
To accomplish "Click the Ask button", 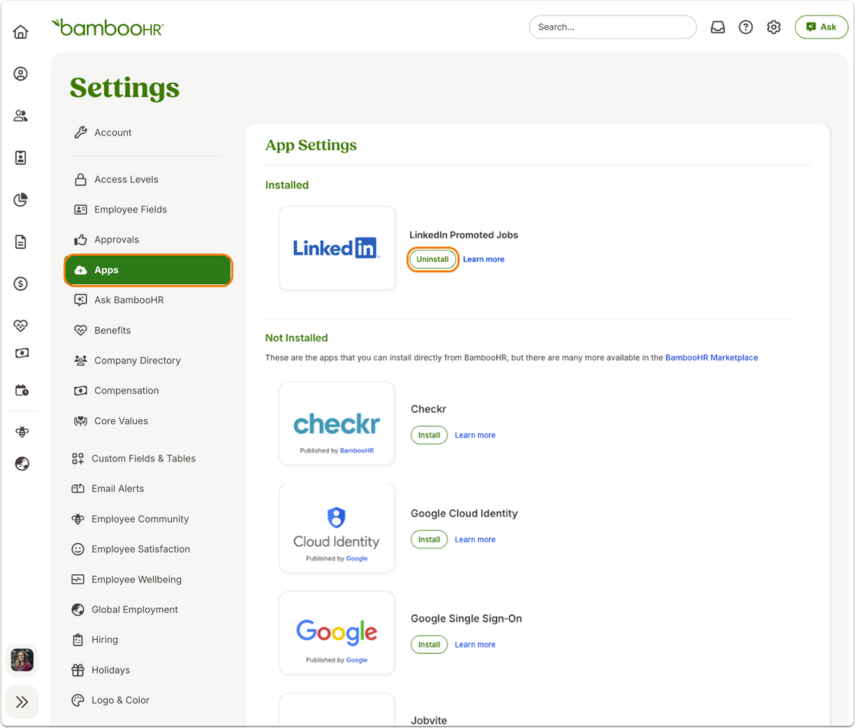I will tap(821, 27).
